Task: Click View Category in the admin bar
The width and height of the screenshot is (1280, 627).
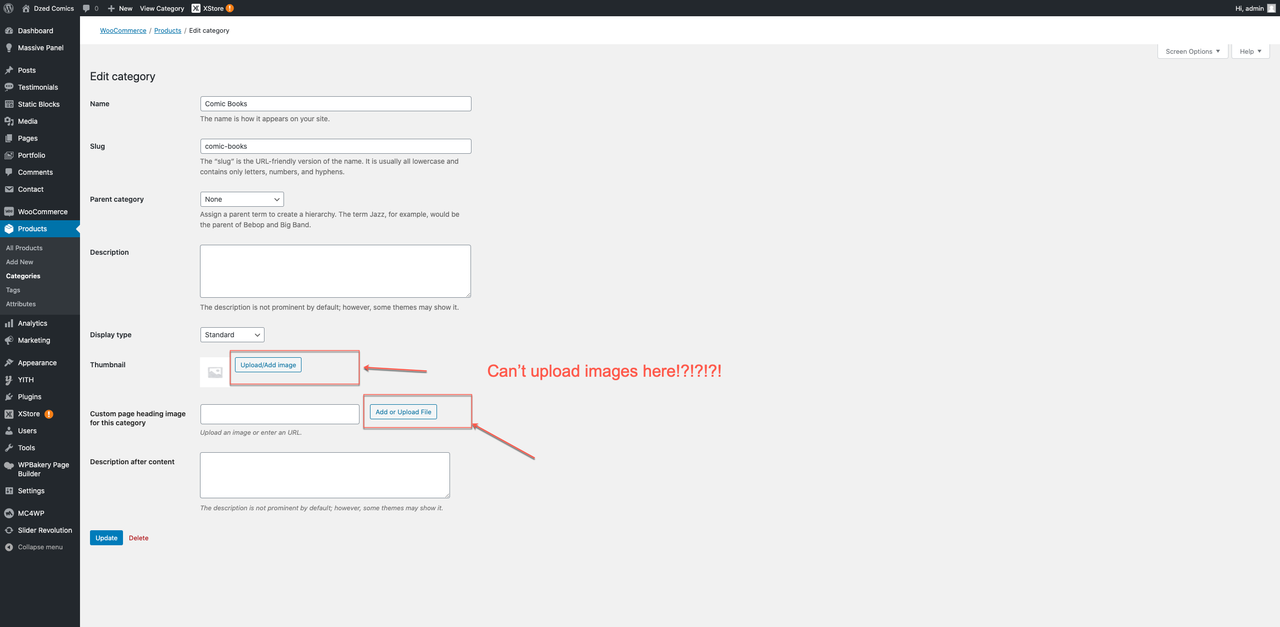Action: pyautogui.click(x=162, y=8)
